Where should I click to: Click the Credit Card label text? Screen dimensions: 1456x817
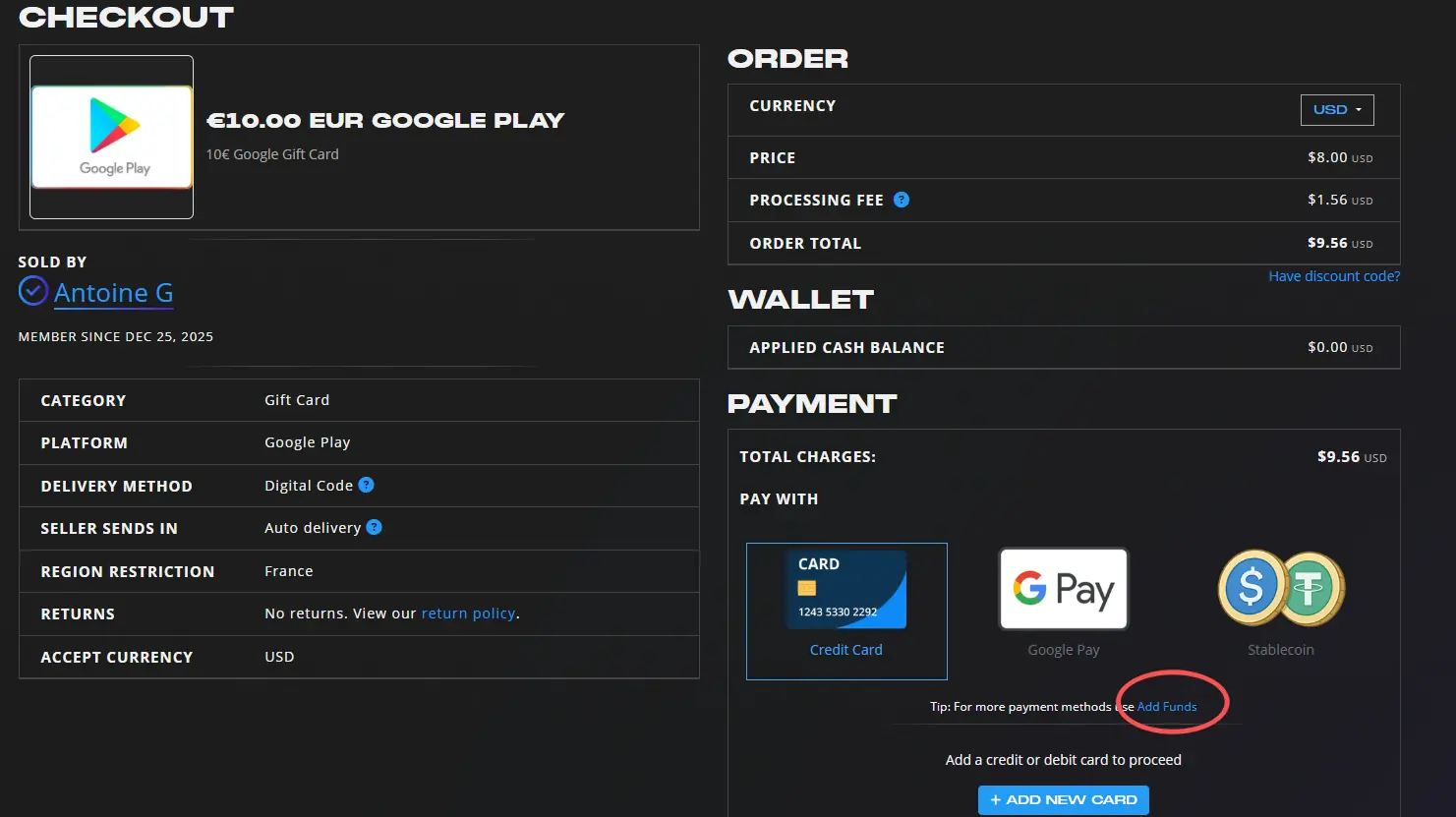click(846, 650)
